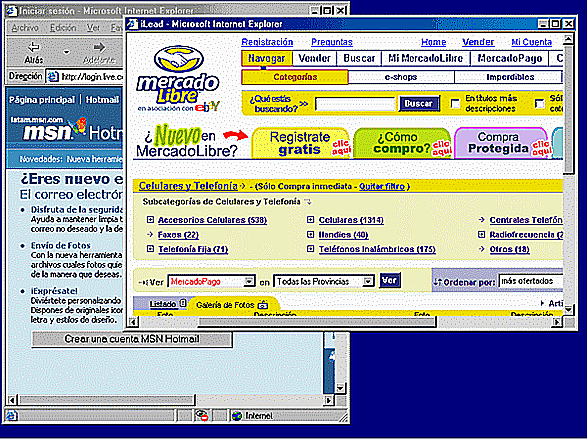
Task: Click the red arrow next to ¿Nuevo en MercadoLibre?
Action: [x=235, y=135]
